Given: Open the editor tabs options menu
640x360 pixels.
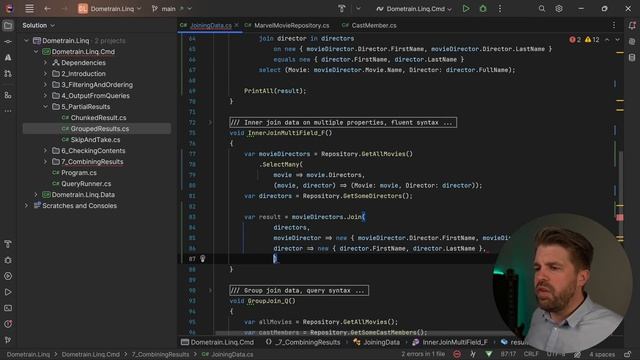Looking at the screenshot, I should point(614,25).
